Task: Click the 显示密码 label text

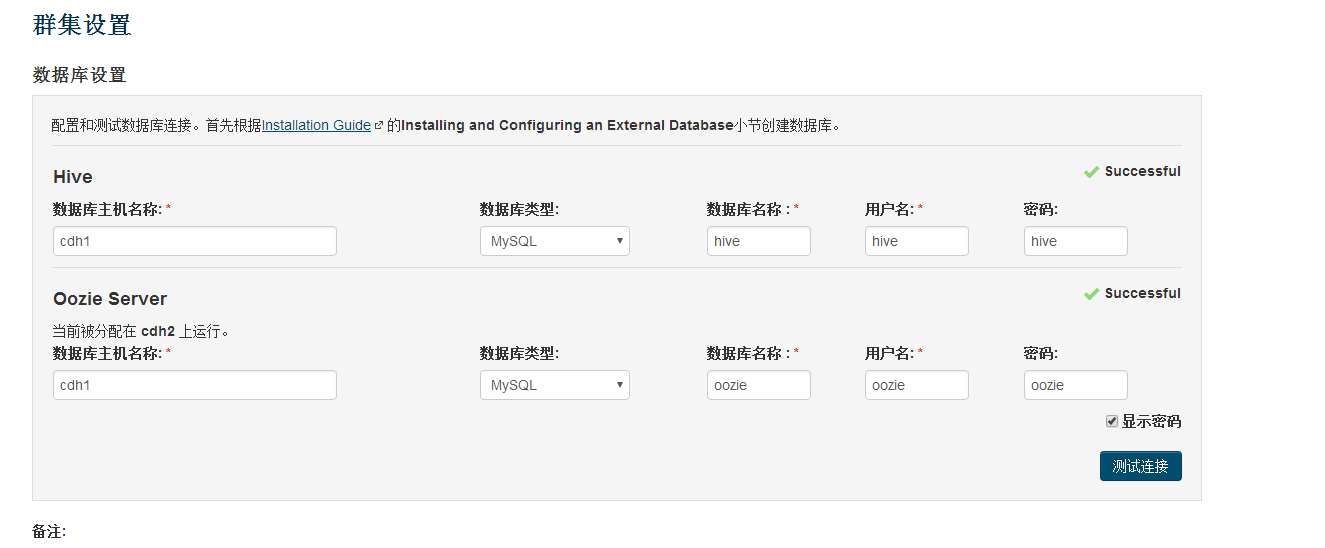Action: click(1151, 421)
